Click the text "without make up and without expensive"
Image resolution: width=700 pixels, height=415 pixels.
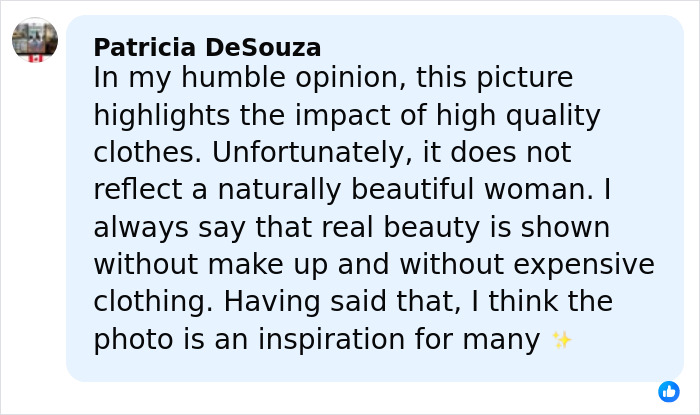pyautogui.click(x=374, y=264)
